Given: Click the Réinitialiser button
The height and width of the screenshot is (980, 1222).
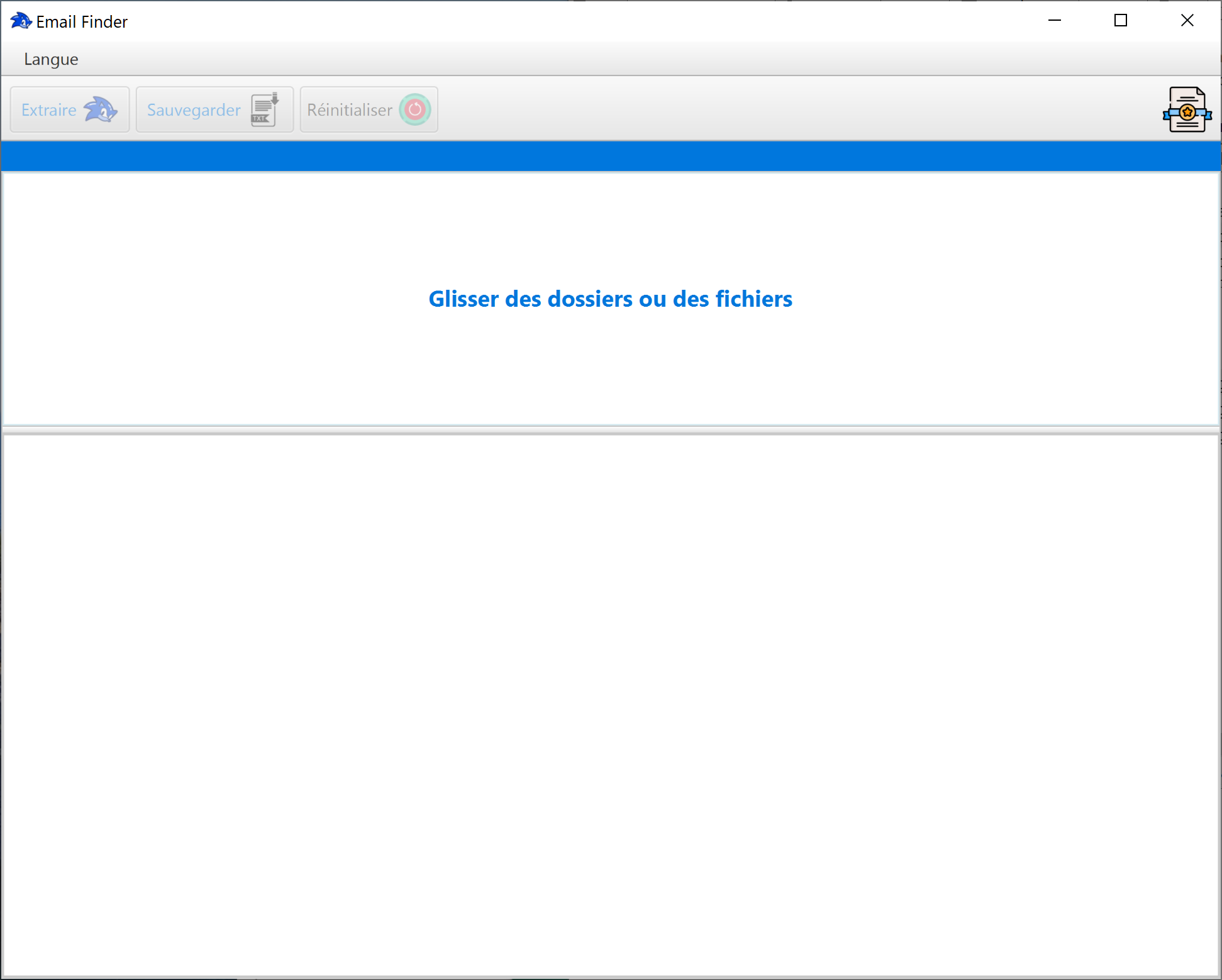Looking at the screenshot, I should (369, 109).
